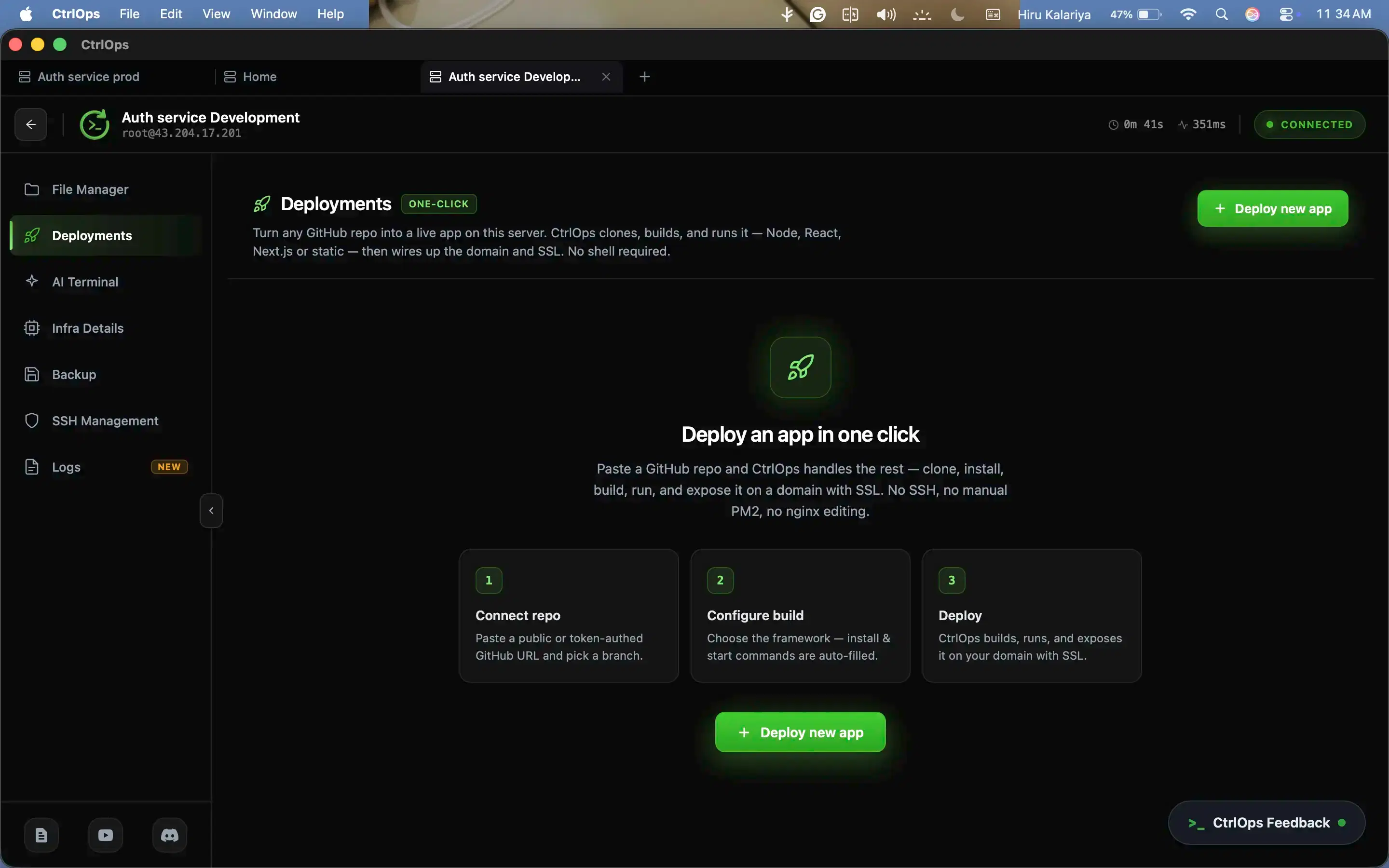Click the NEW badge beside Logs
Screen dimensions: 1389x868
click(169, 467)
